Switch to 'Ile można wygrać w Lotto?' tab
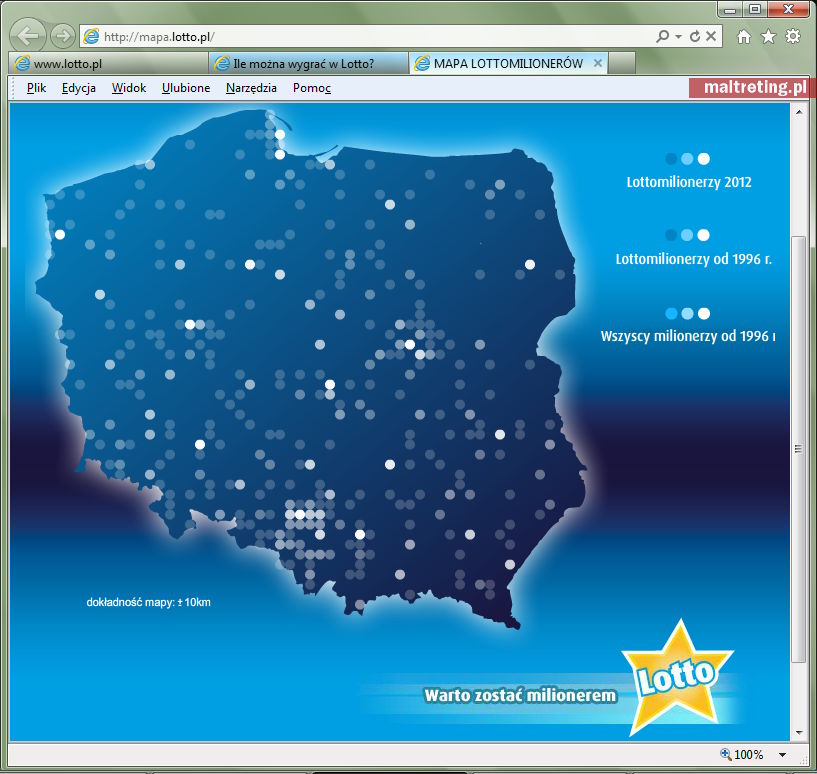This screenshot has height=774, width=817. [x=308, y=64]
